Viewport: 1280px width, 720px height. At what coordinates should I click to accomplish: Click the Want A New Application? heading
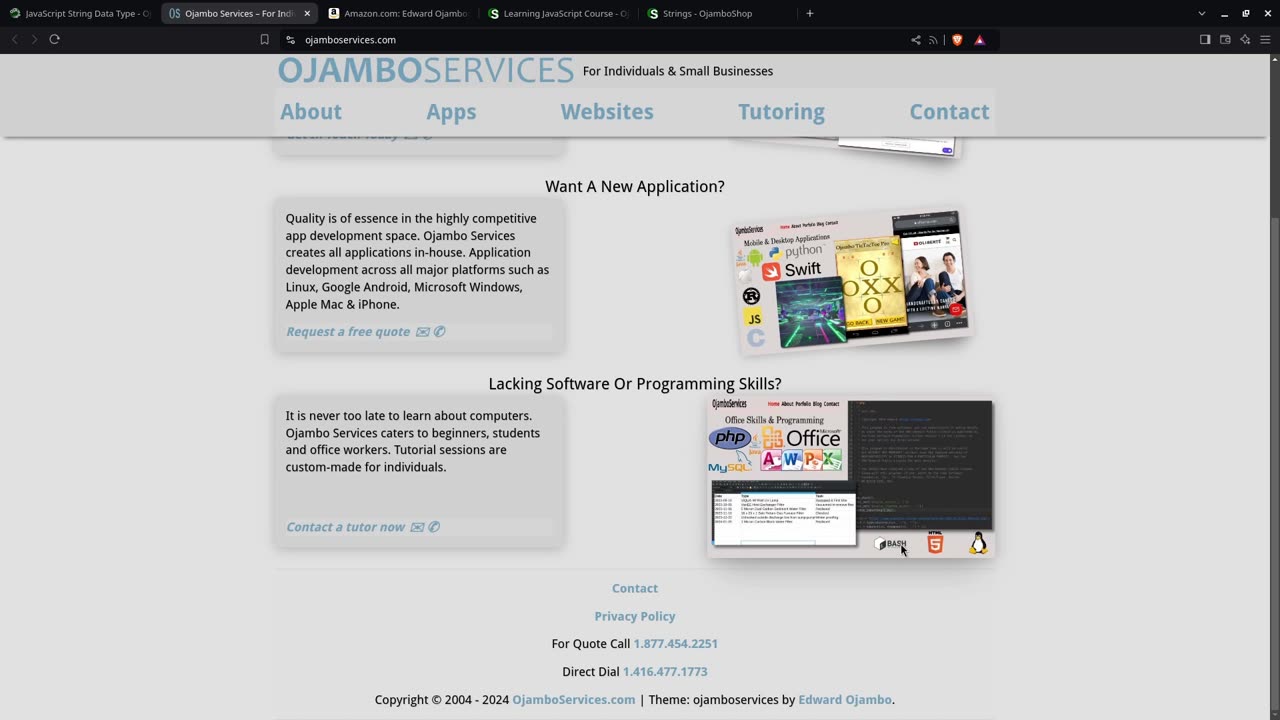pos(635,186)
